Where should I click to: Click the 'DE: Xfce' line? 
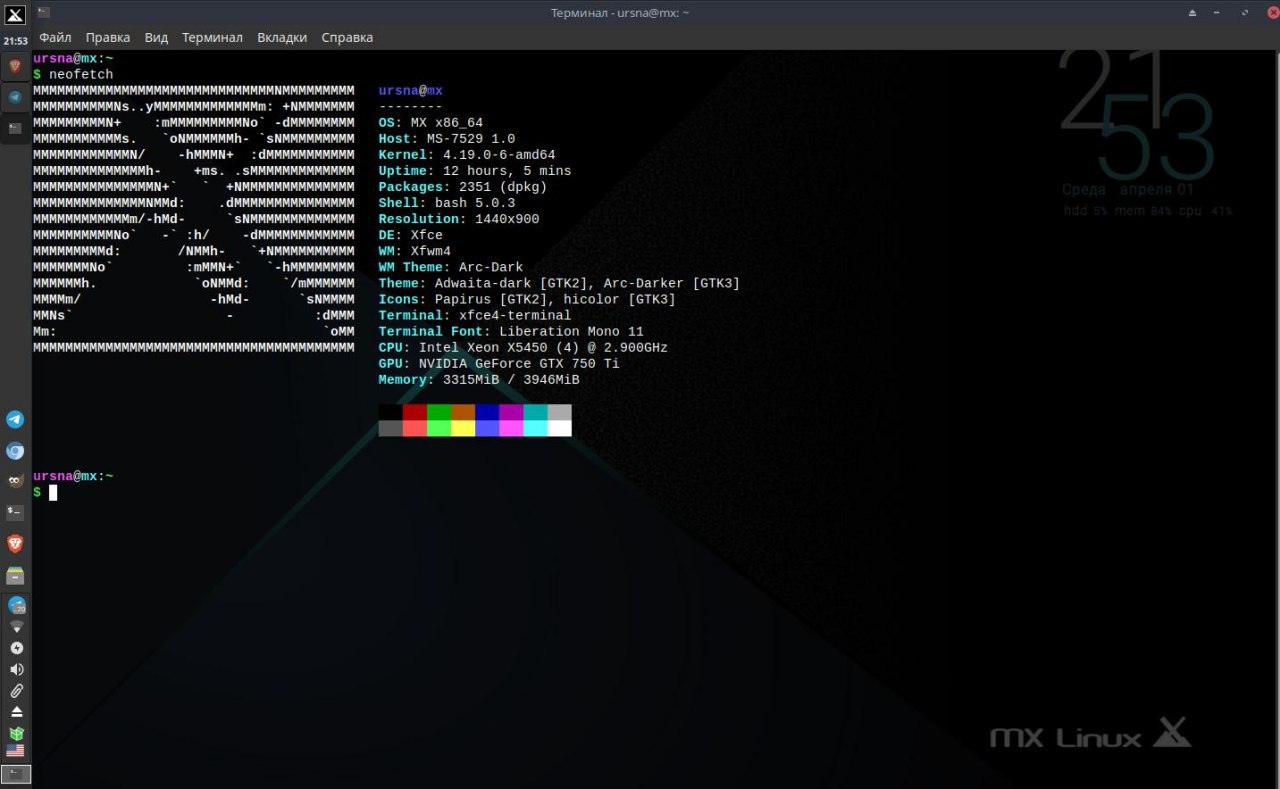click(x=411, y=234)
